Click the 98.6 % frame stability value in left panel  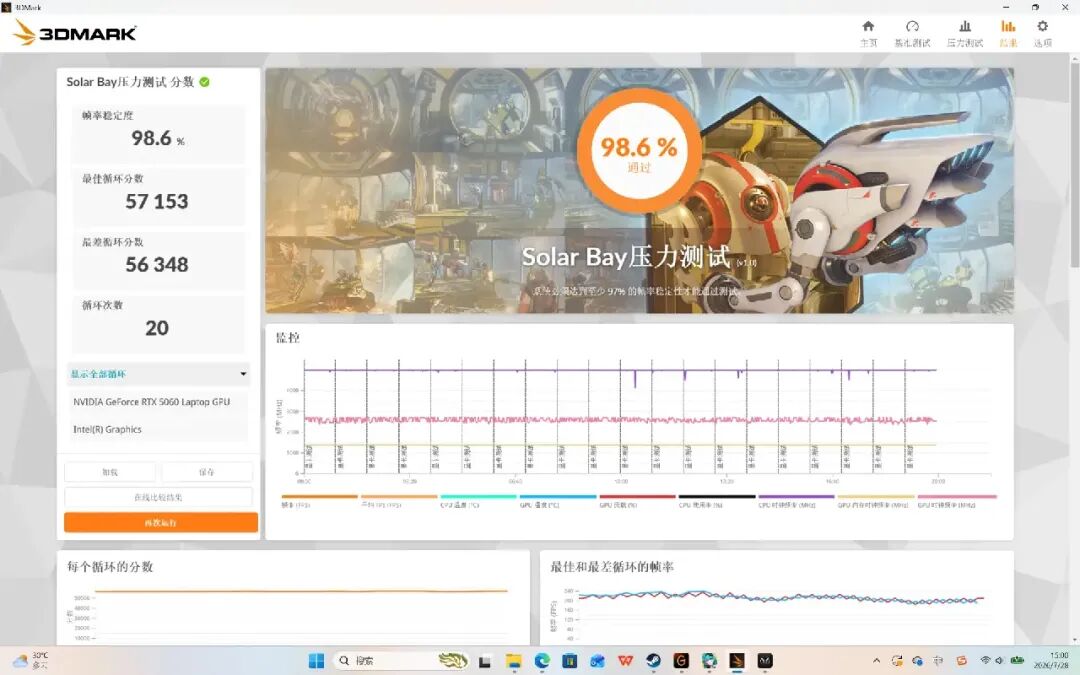158,138
